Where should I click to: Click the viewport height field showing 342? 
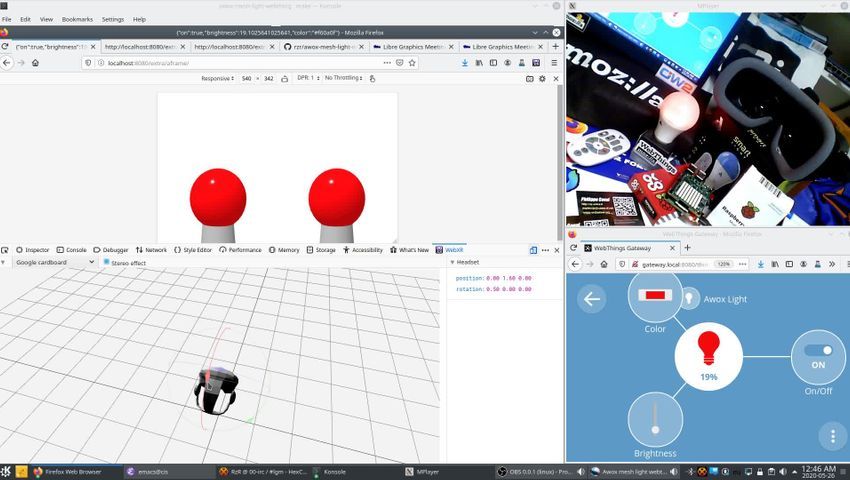(x=268, y=79)
